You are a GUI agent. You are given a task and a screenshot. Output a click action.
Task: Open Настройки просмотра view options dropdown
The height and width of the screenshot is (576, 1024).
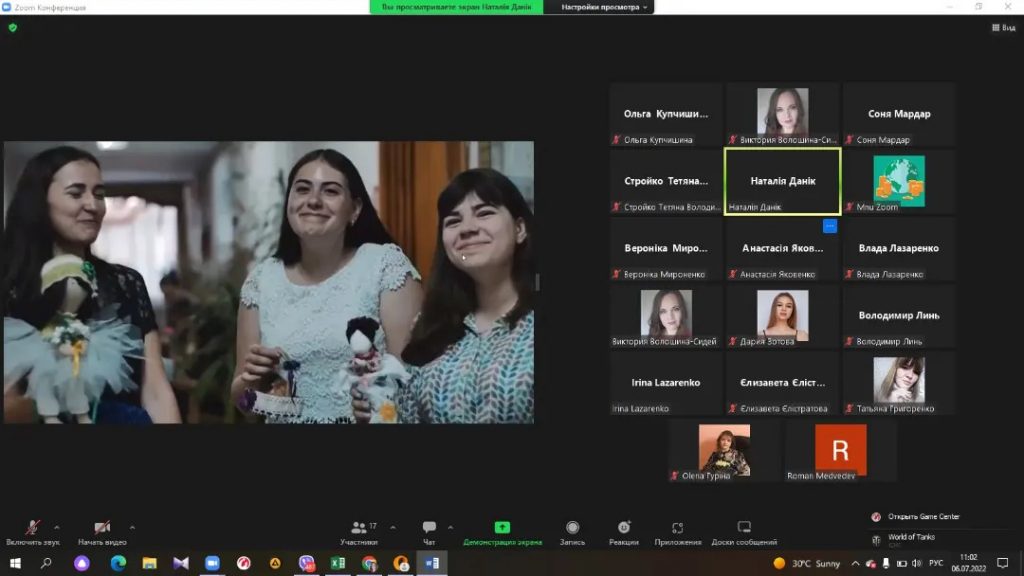pos(604,7)
